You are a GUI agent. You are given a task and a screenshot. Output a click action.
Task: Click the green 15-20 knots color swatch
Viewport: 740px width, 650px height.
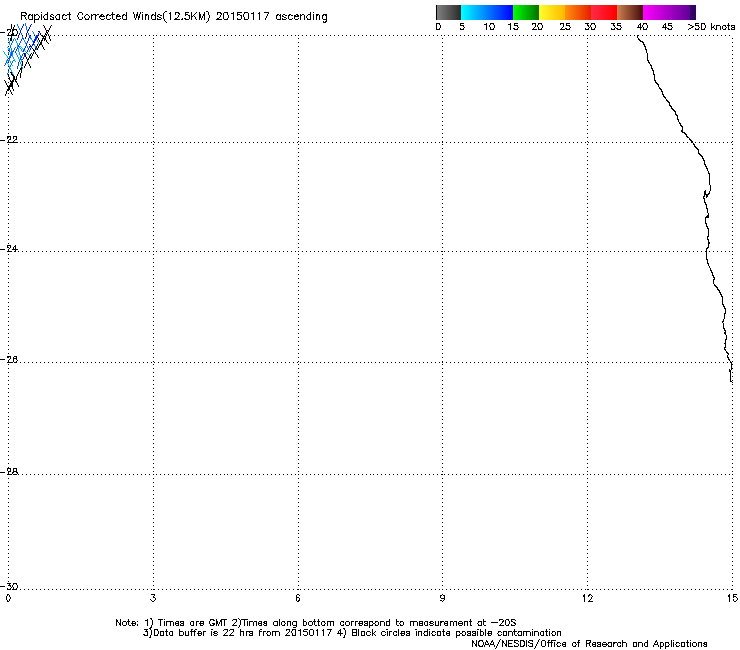[526, 12]
